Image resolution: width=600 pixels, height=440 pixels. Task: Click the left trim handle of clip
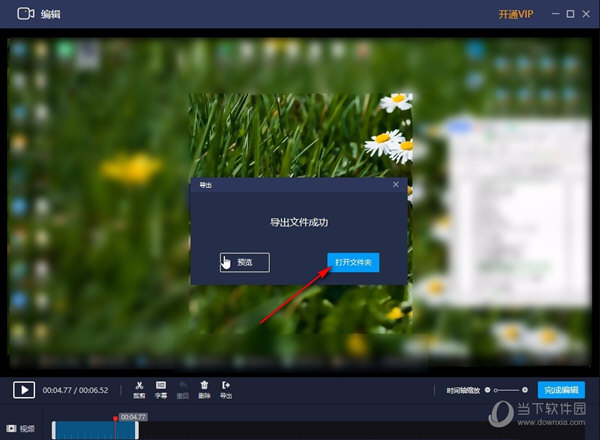coord(54,430)
